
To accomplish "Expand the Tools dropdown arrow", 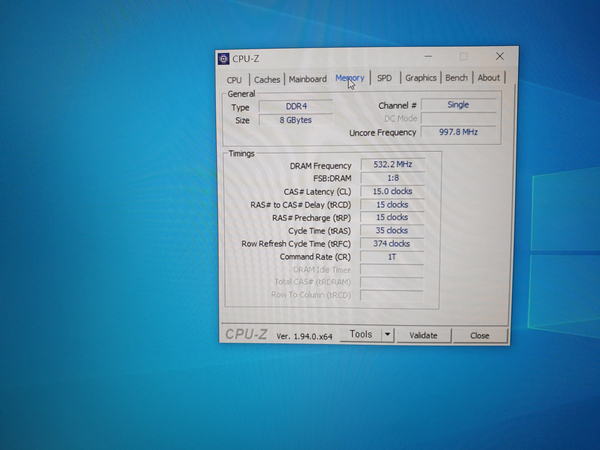I will (x=387, y=334).
